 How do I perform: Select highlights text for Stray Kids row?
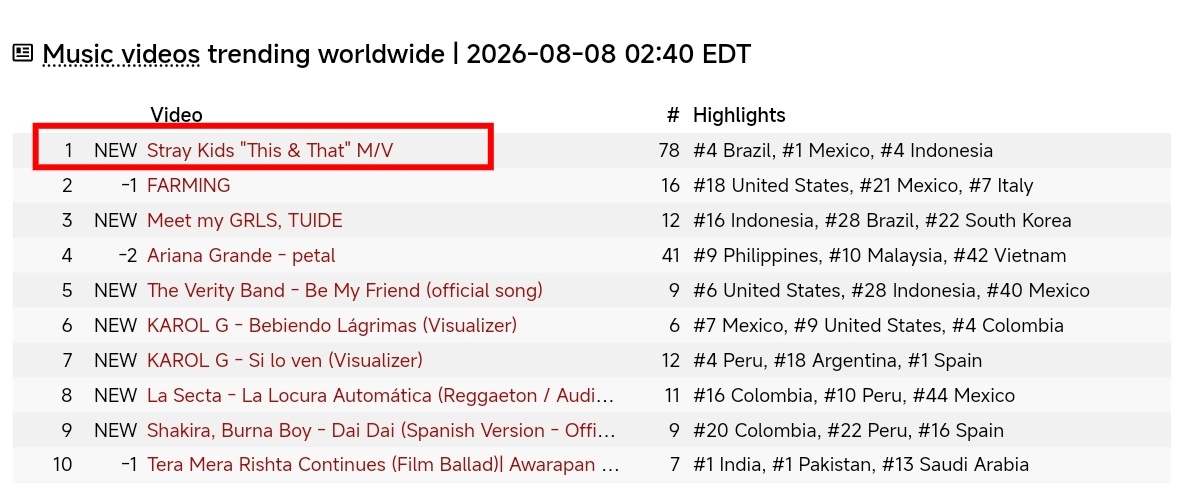tap(843, 151)
